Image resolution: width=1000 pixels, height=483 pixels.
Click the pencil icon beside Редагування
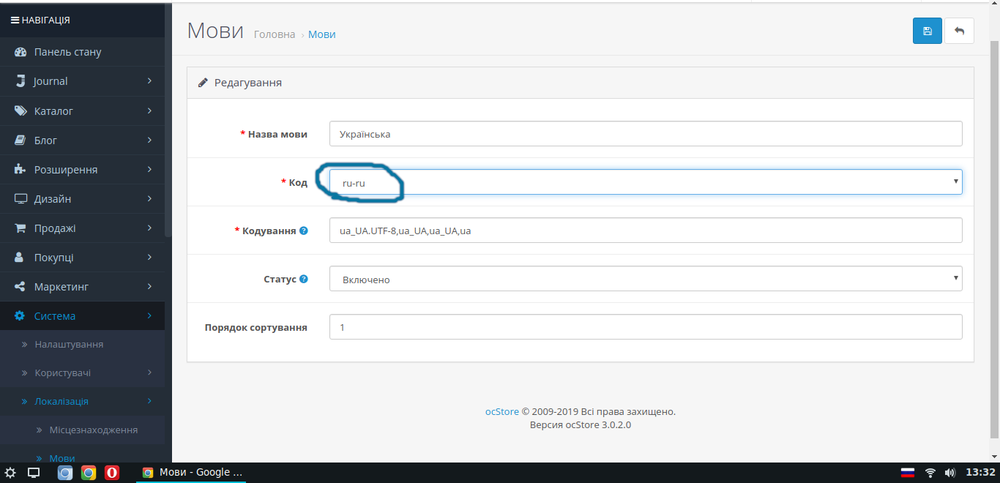click(x=203, y=82)
